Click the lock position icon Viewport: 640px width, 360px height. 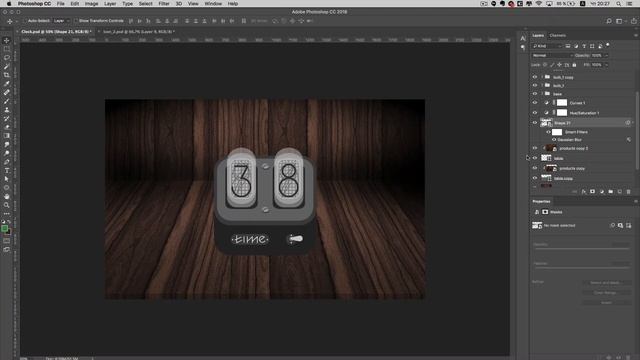click(x=560, y=65)
